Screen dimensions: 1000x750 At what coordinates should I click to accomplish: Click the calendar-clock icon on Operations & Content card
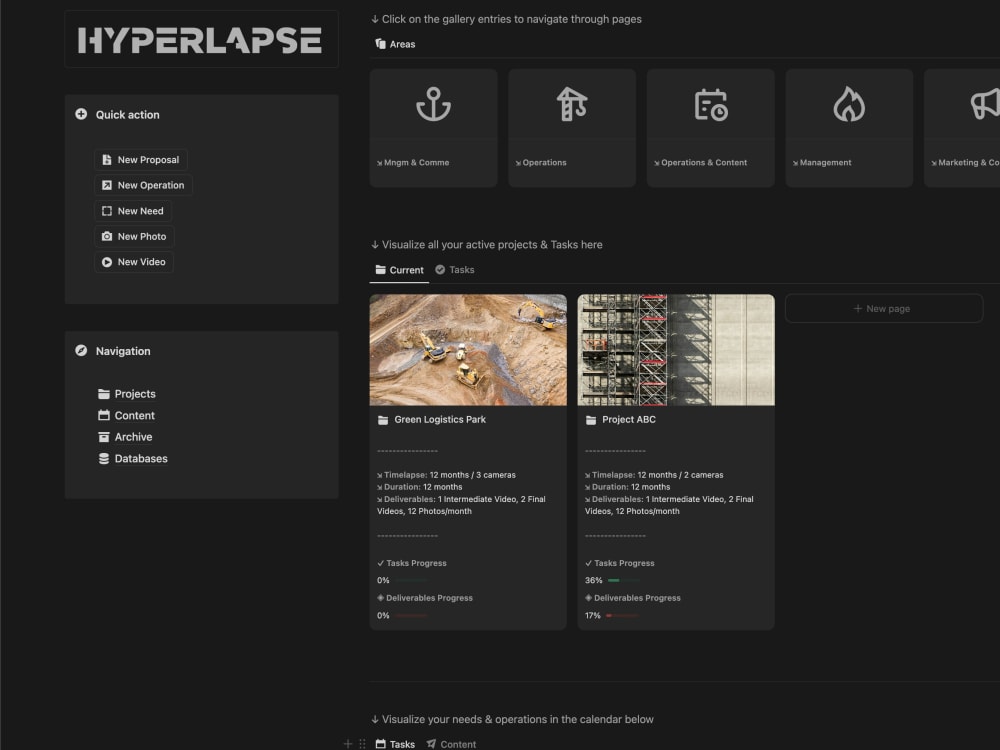[710, 105]
